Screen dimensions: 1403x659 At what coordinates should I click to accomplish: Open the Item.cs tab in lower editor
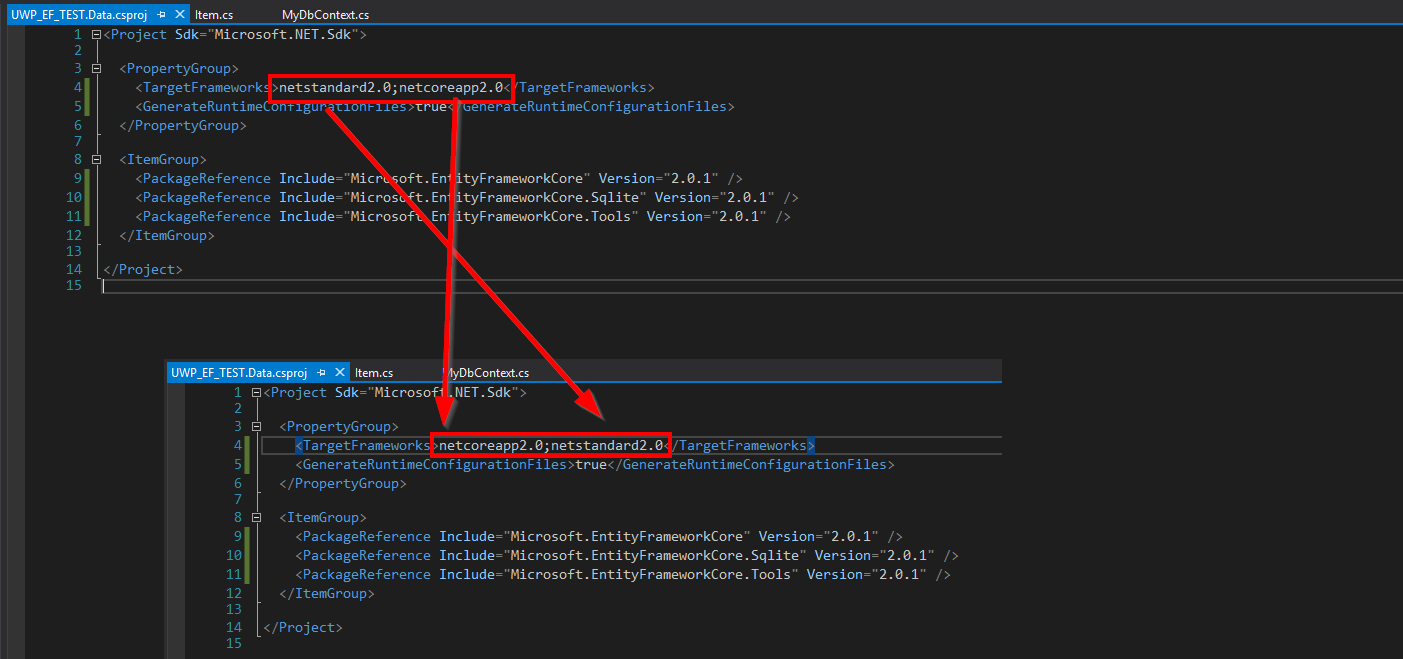(x=374, y=373)
